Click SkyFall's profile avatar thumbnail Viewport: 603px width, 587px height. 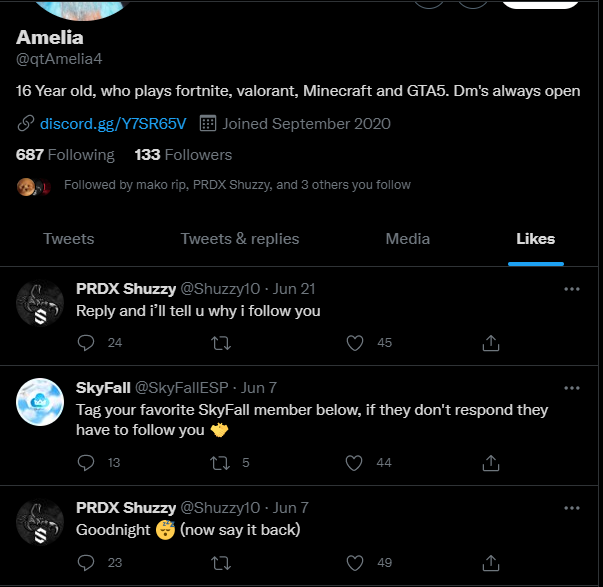tap(40, 402)
